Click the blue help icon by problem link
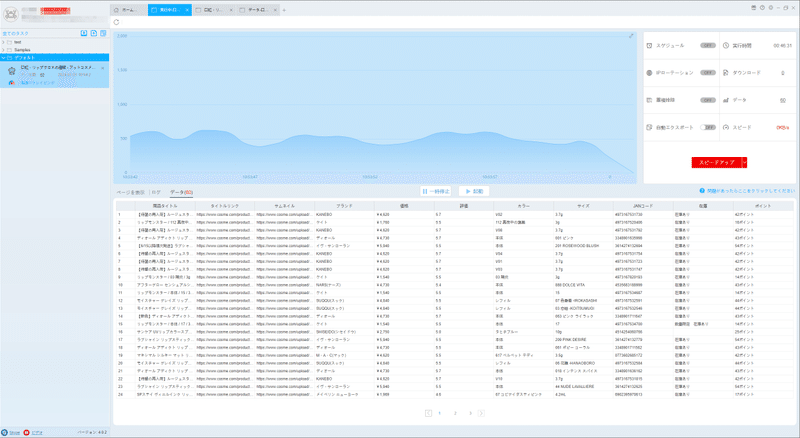This screenshot has width=800, height=438. tap(702, 190)
